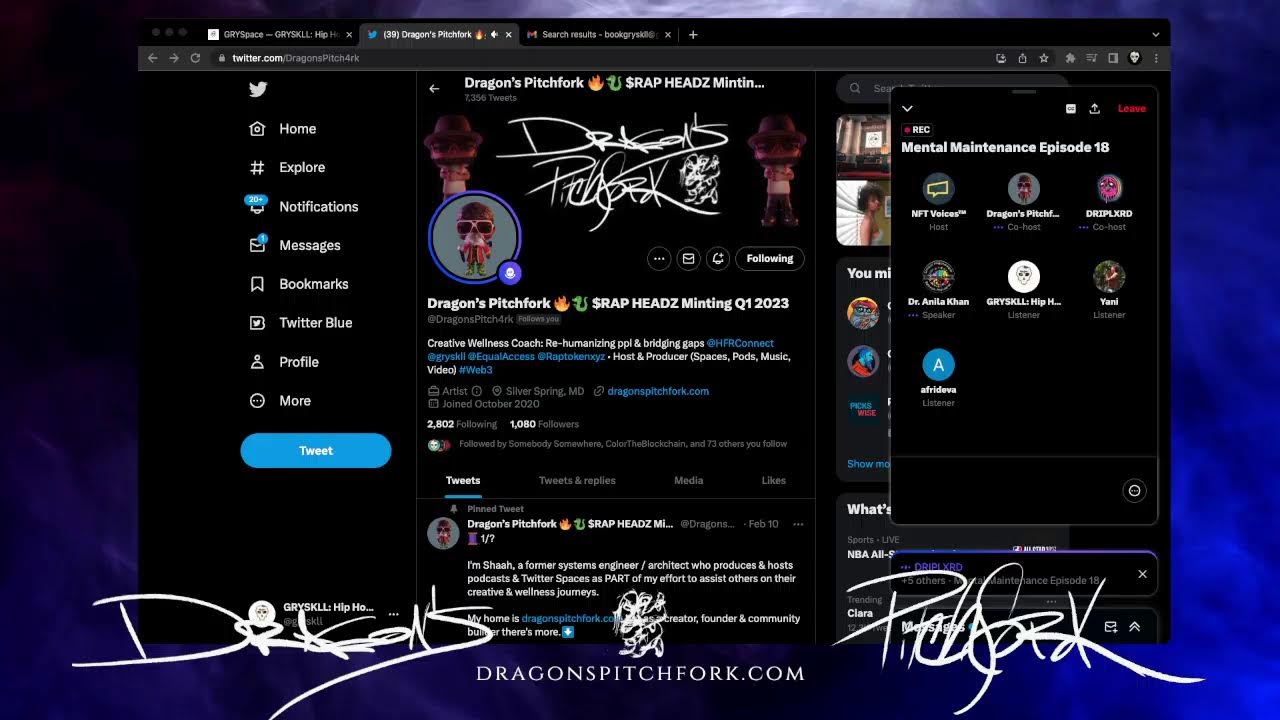Go back using the profile header arrow
1280x720 pixels.
pos(434,89)
